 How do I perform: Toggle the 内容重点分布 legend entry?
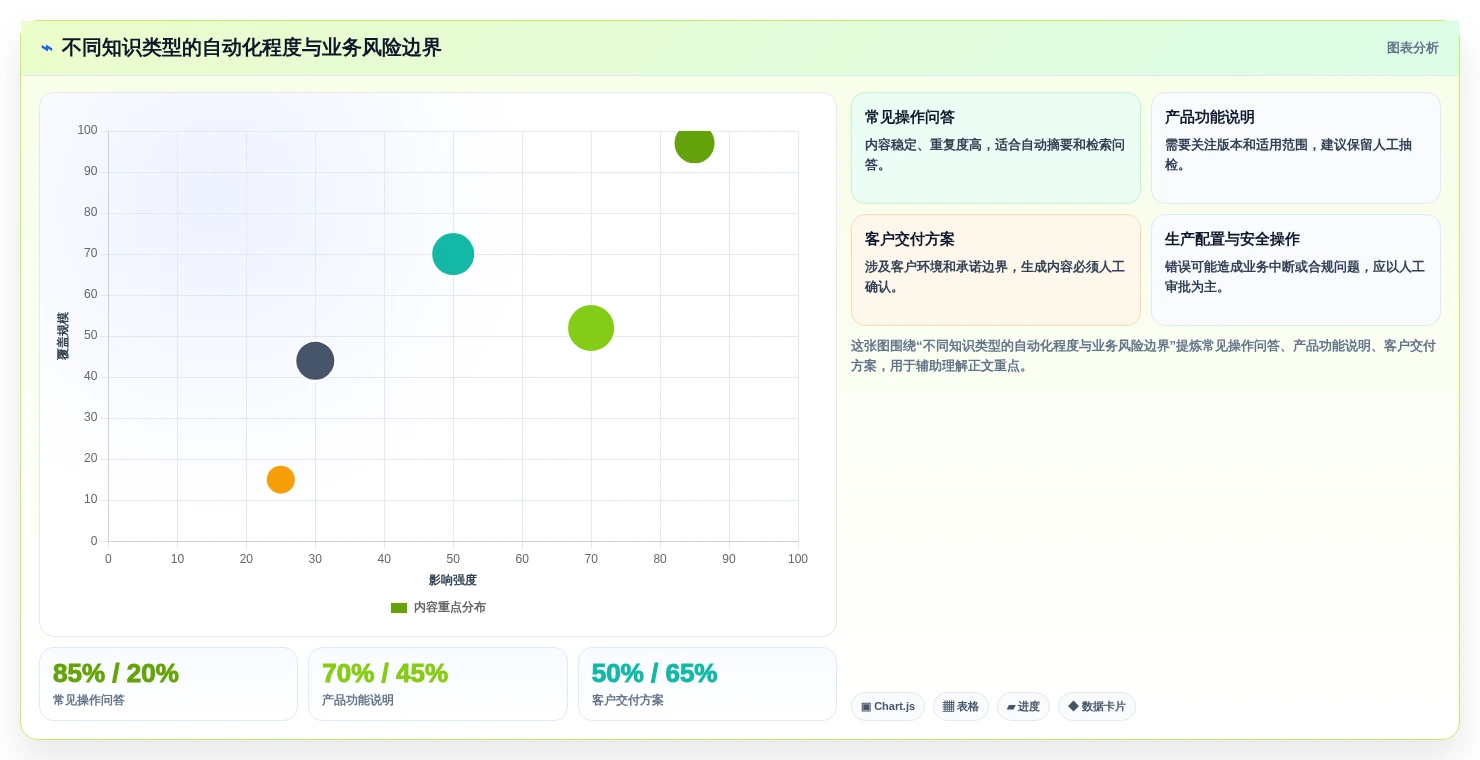click(438, 607)
